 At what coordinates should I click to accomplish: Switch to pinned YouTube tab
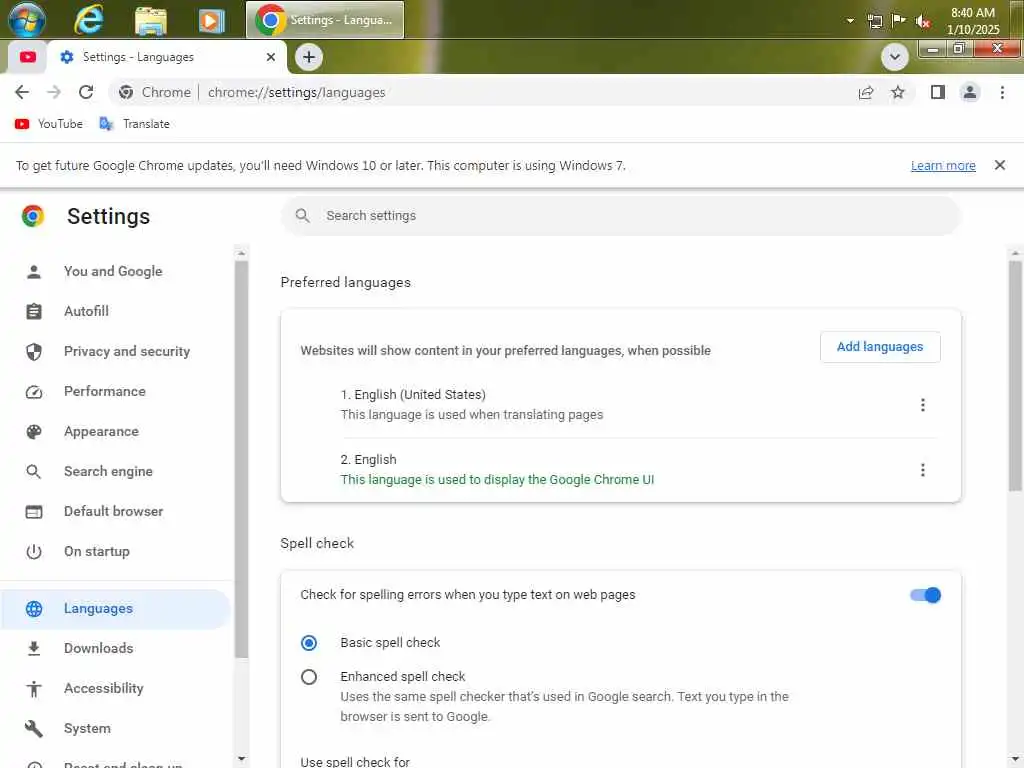tap(27, 57)
